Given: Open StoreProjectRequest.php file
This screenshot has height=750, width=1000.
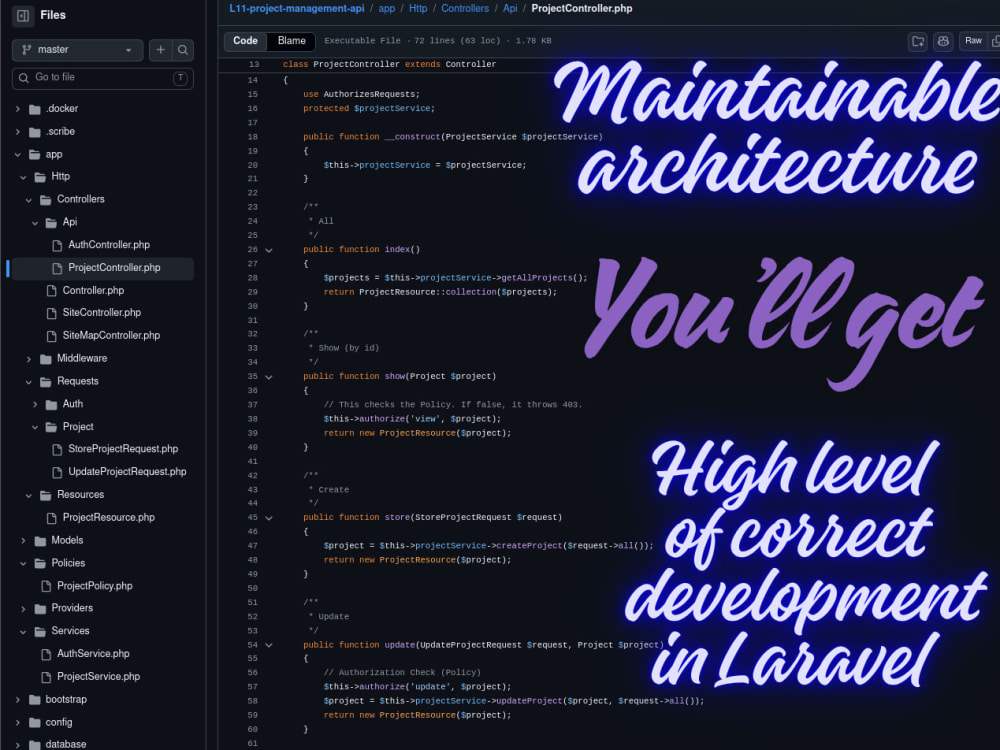Looking at the screenshot, I should [x=123, y=450].
